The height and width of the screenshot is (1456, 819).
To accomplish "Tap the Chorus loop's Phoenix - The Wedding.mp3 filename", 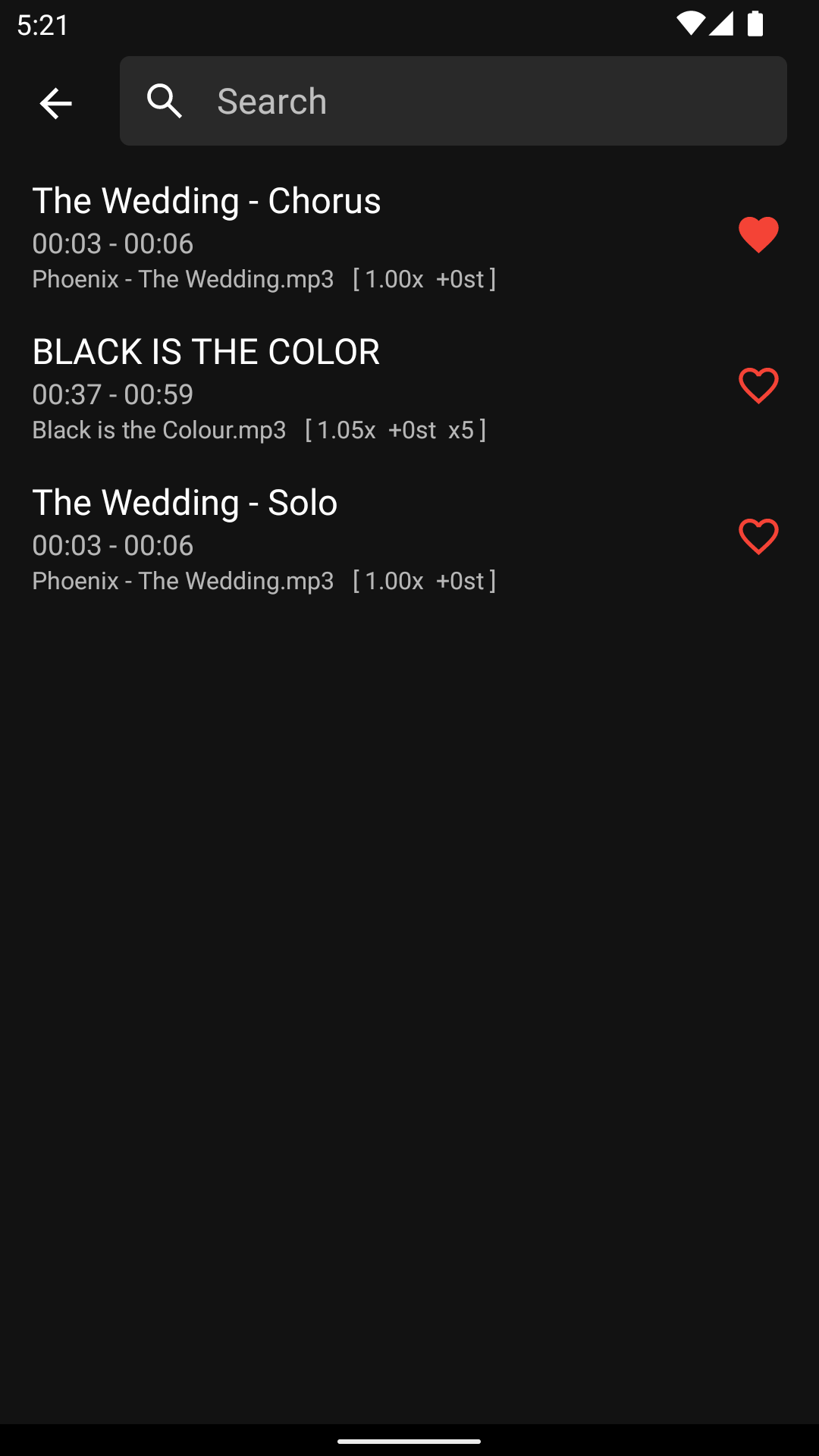I will click(183, 279).
